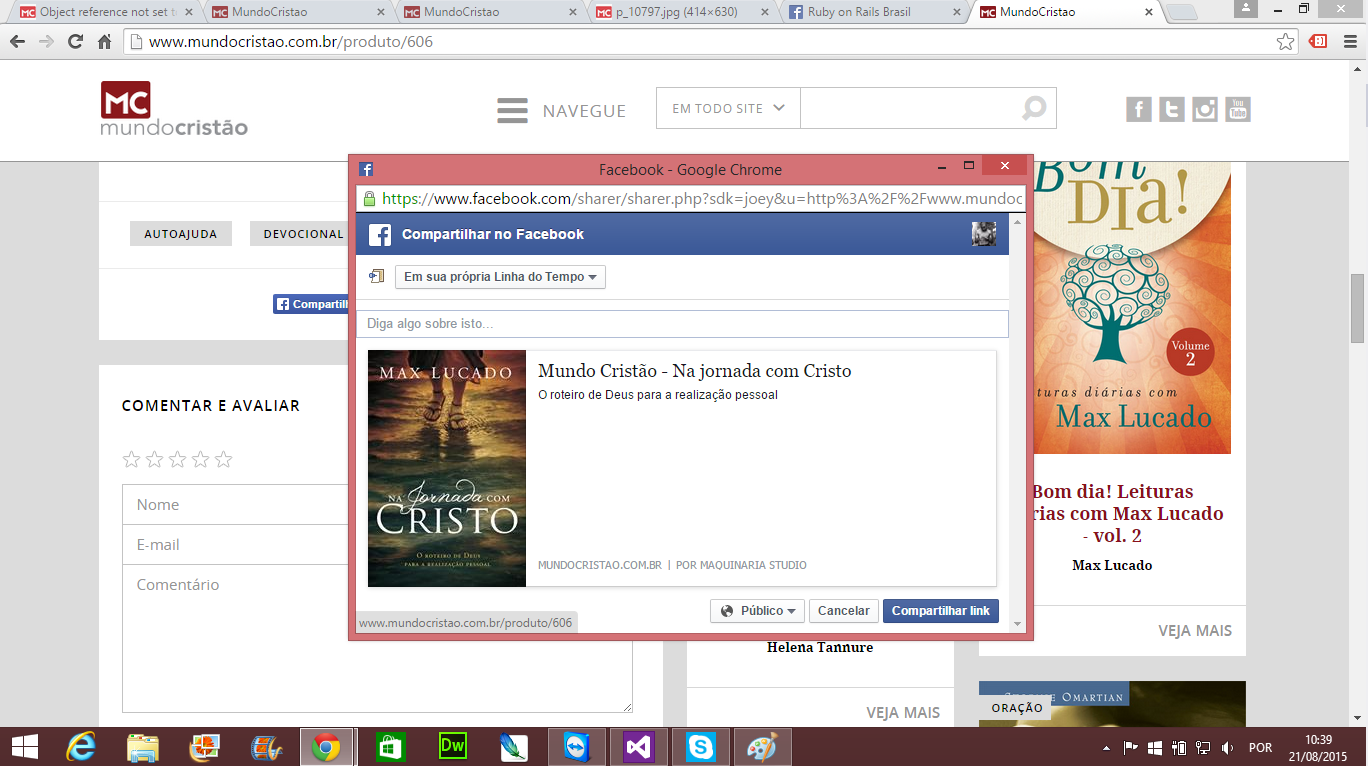Click VEJA MAIS under Max Lucado book

[1195, 631]
